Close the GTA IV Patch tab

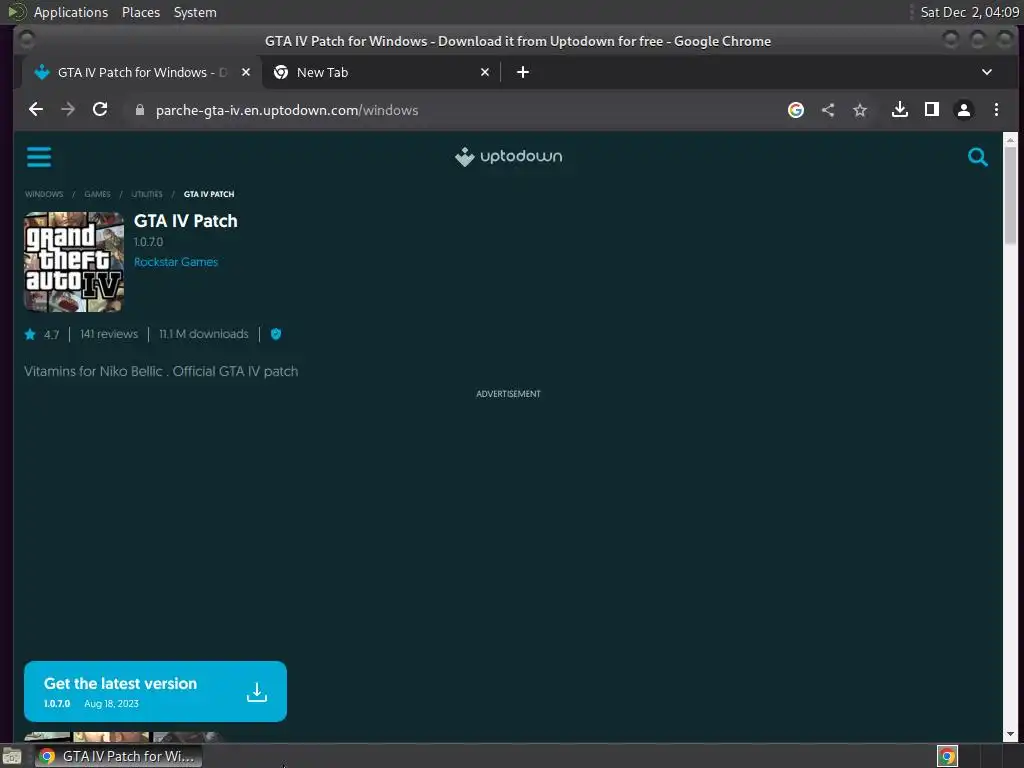246,72
